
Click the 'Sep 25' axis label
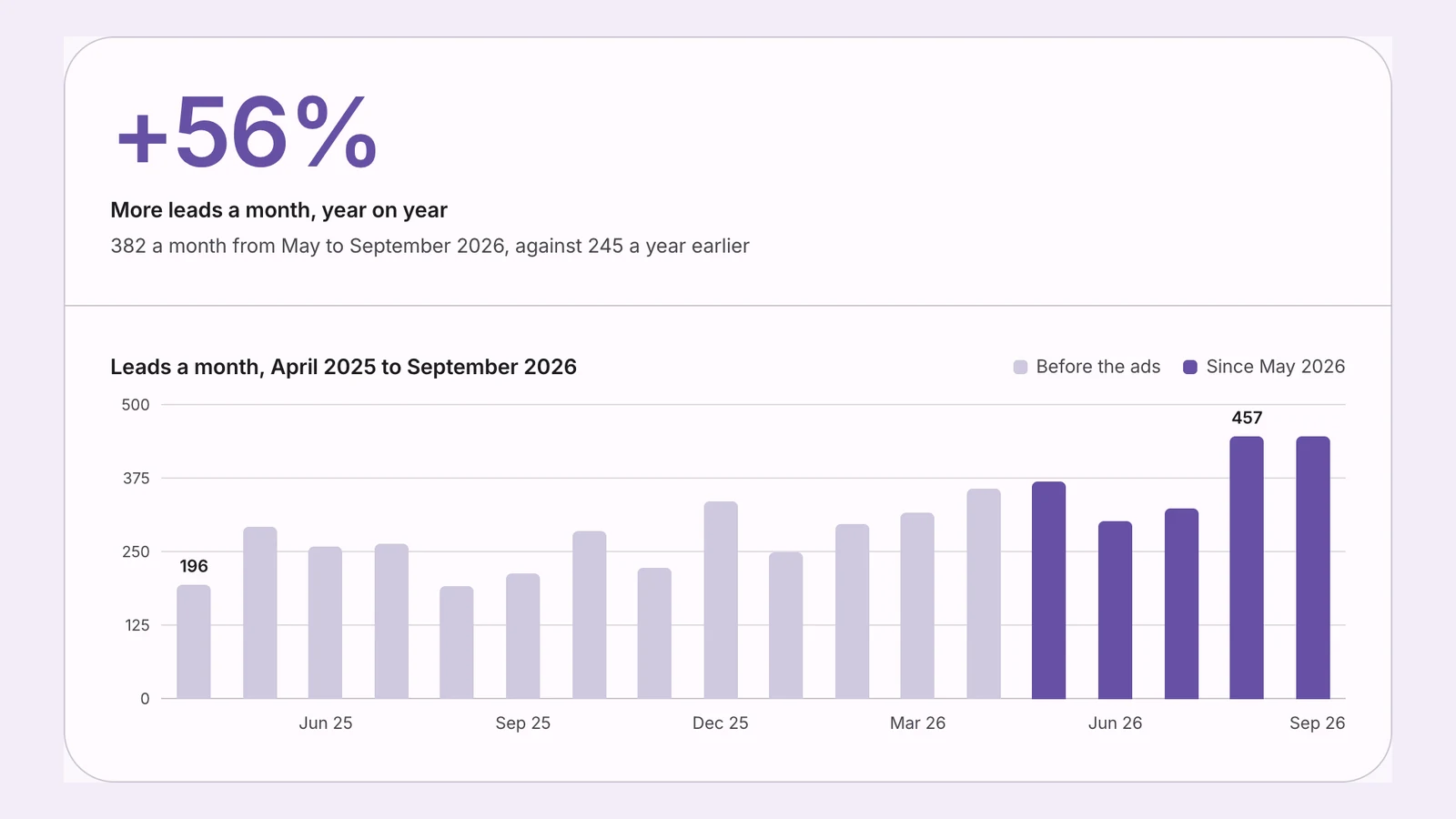(x=523, y=723)
